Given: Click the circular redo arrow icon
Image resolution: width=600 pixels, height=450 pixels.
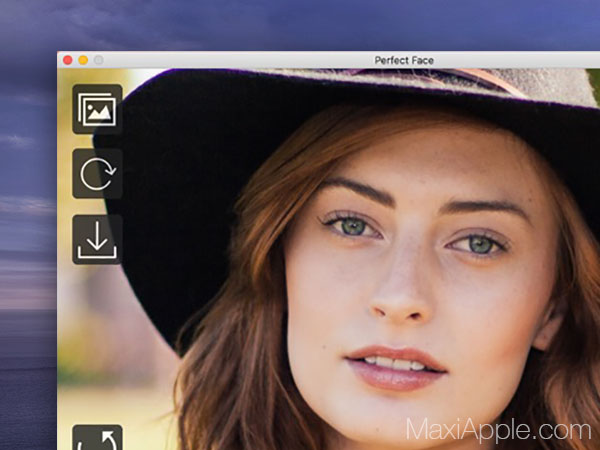Looking at the screenshot, I should (97, 174).
